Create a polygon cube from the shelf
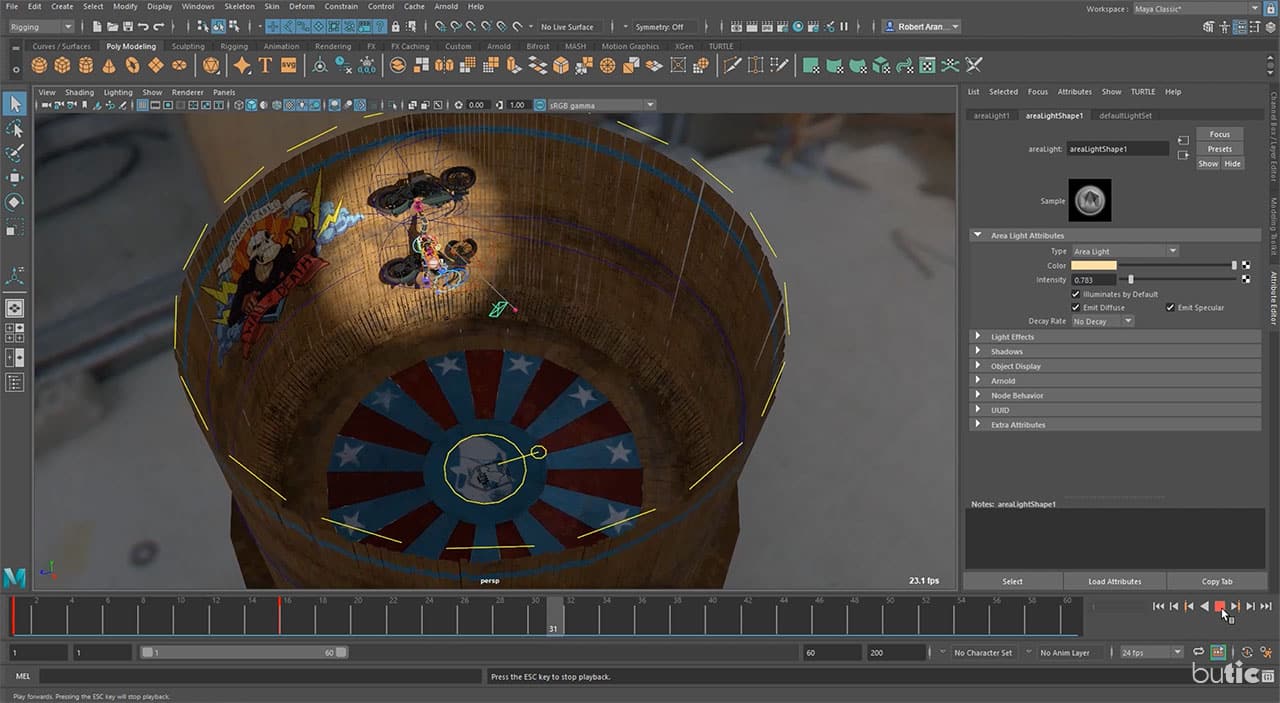Viewport: 1280px width, 703px height. (62, 65)
